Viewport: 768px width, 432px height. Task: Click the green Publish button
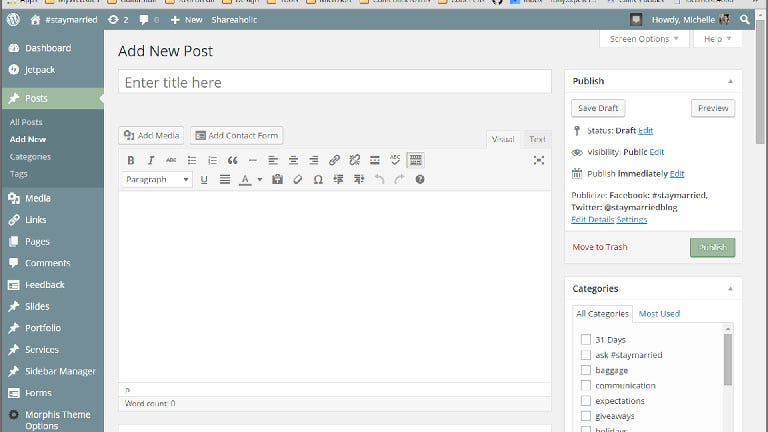(x=713, y=247)
